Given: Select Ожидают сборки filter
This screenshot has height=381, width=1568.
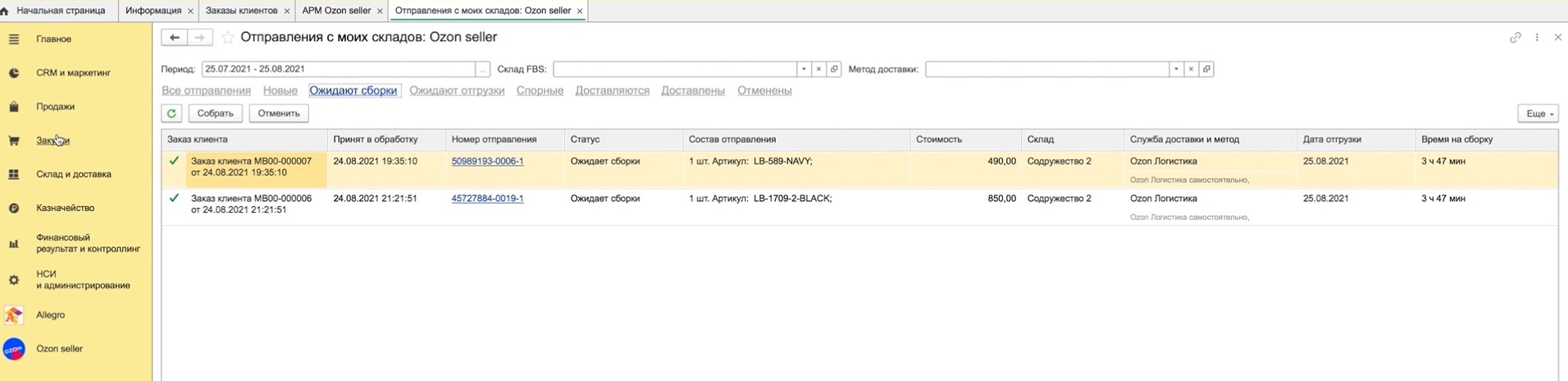Looking at the screenshot, I should point(353,91).
